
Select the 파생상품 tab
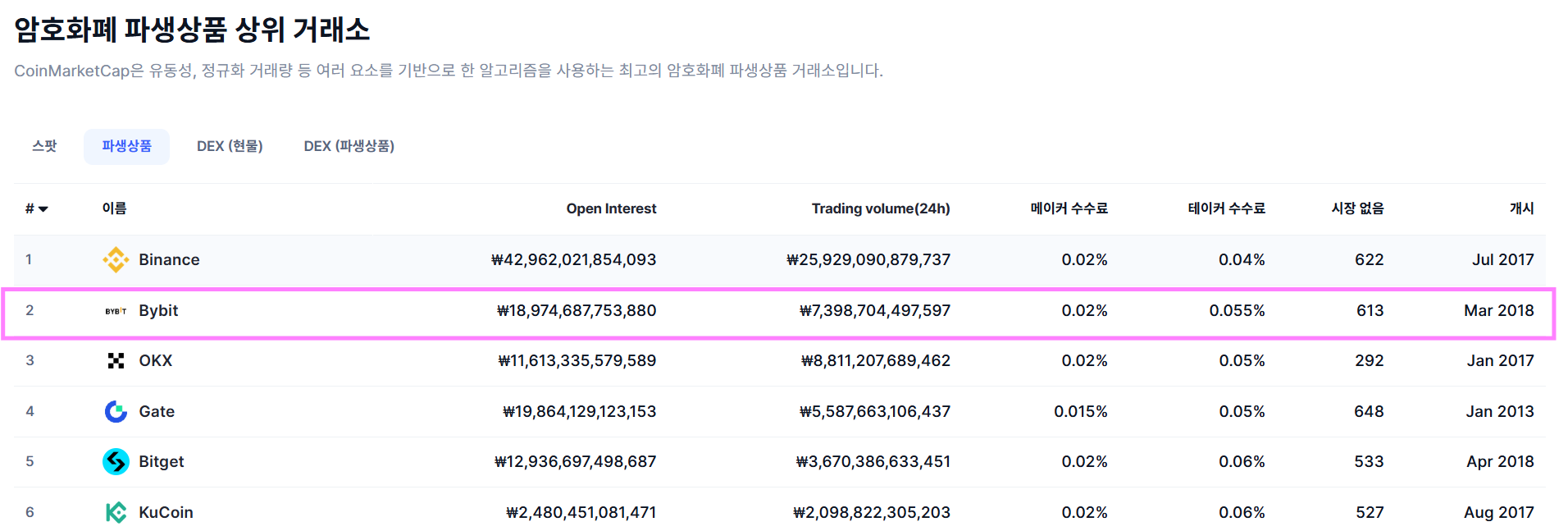[126, 146]
